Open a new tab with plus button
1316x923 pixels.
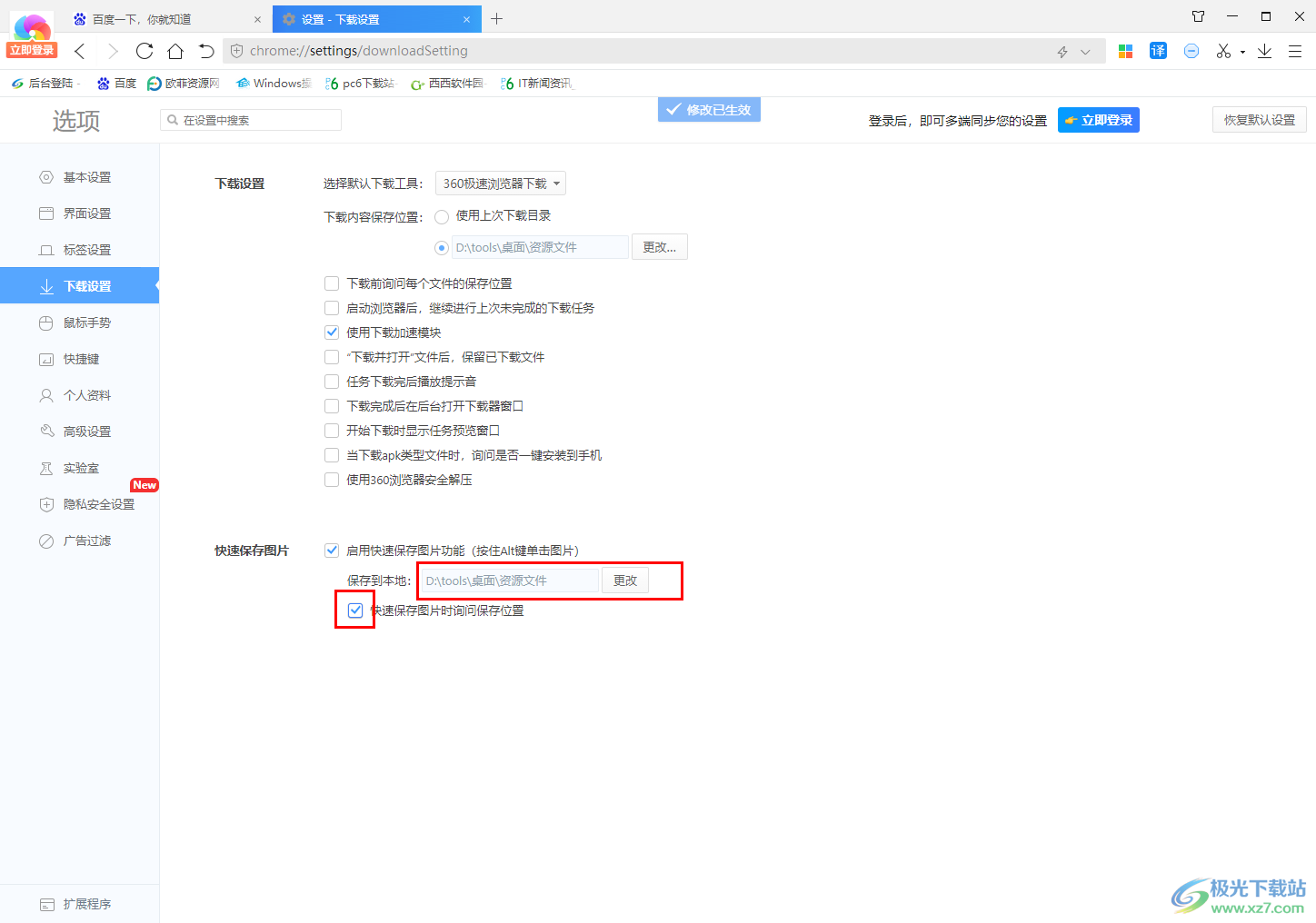pyautogui.click(x=496, y=18)
